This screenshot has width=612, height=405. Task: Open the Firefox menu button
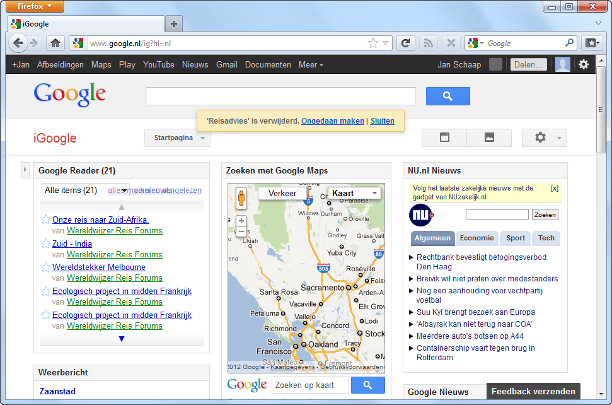(x=35, y=6)
